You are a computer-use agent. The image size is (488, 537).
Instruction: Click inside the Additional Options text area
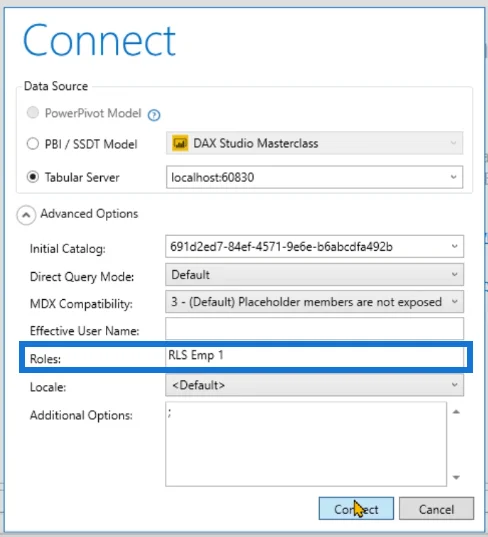point(306,444)
